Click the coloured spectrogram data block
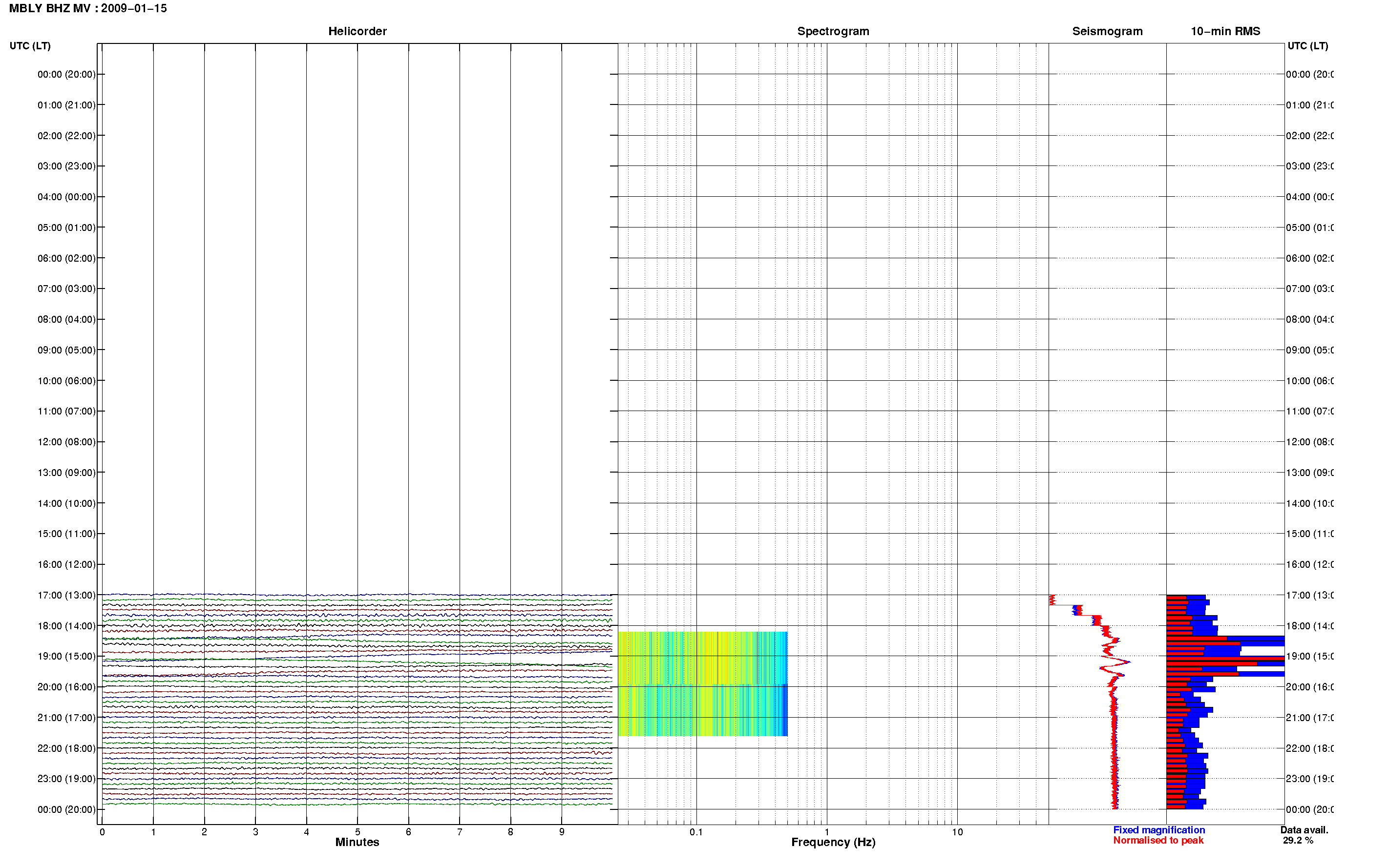This screenshot has width=1389, height=868. click(x=702, y=684)
